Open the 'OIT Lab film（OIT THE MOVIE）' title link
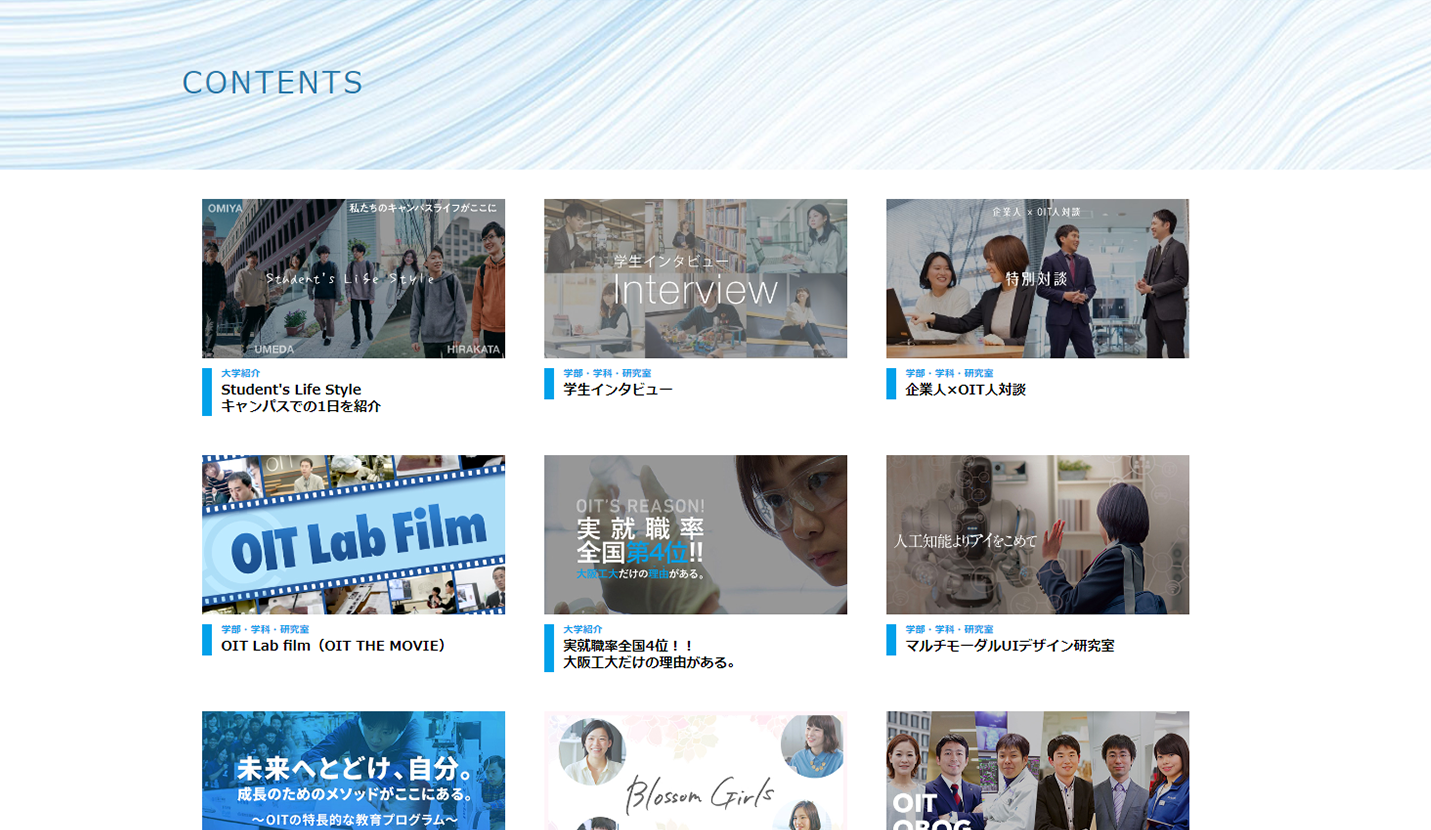The height and width of the screenshot is (830, 1431). tap(333, 646)
